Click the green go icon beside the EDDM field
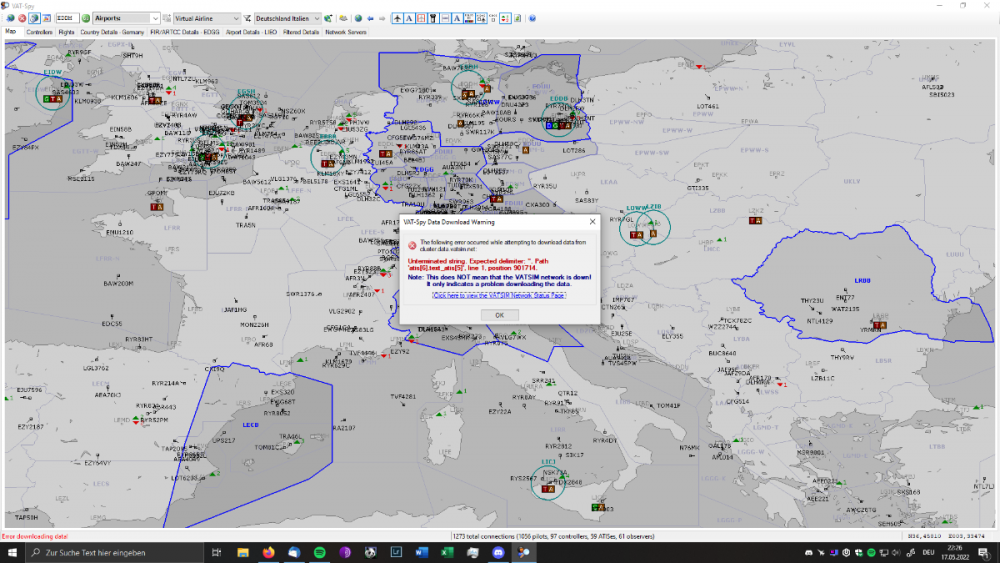Viewport: 1000px width, 563px height. pos(86,18)
